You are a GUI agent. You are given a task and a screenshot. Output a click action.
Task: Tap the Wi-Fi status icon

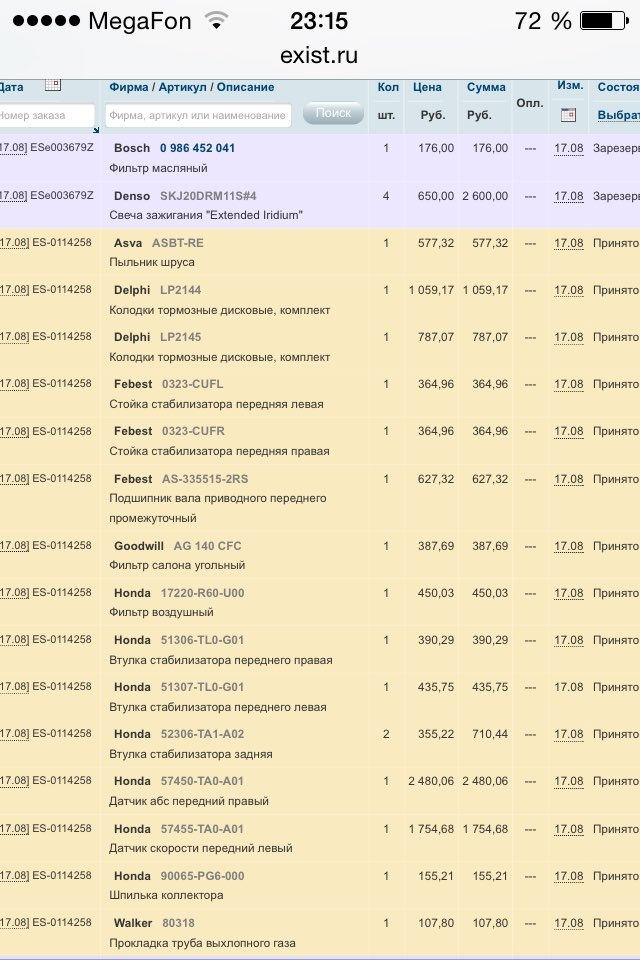[215, 20]
